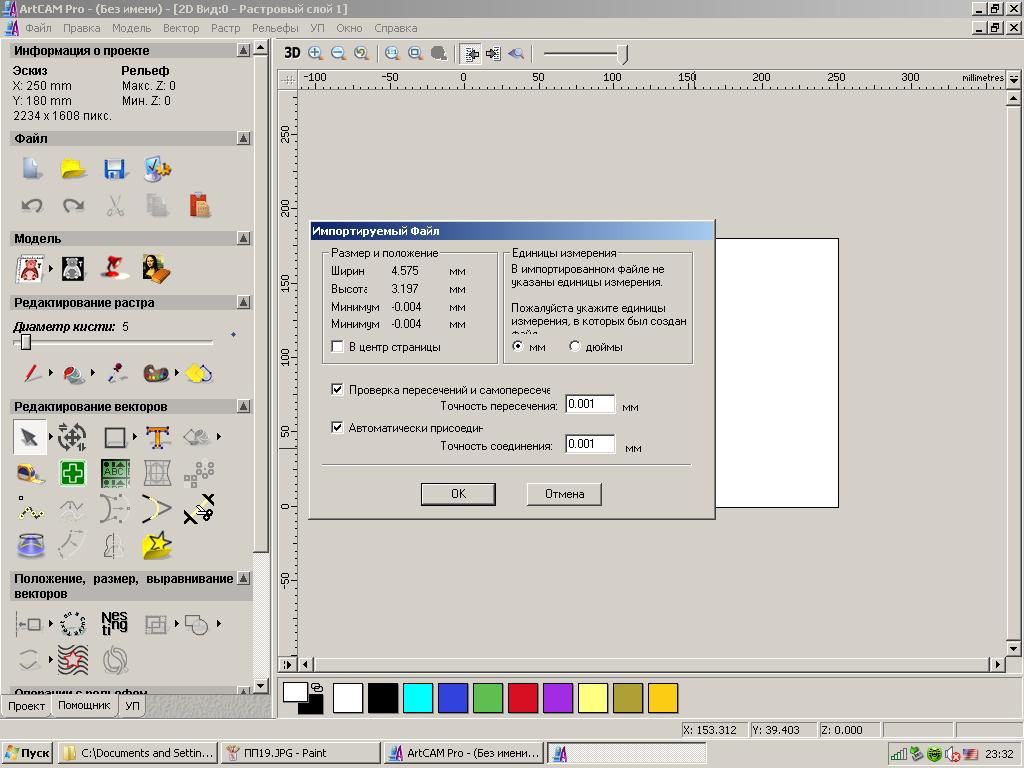Click the Undo arrow icon
The image size is (1024, 768).
pos(32,206)
